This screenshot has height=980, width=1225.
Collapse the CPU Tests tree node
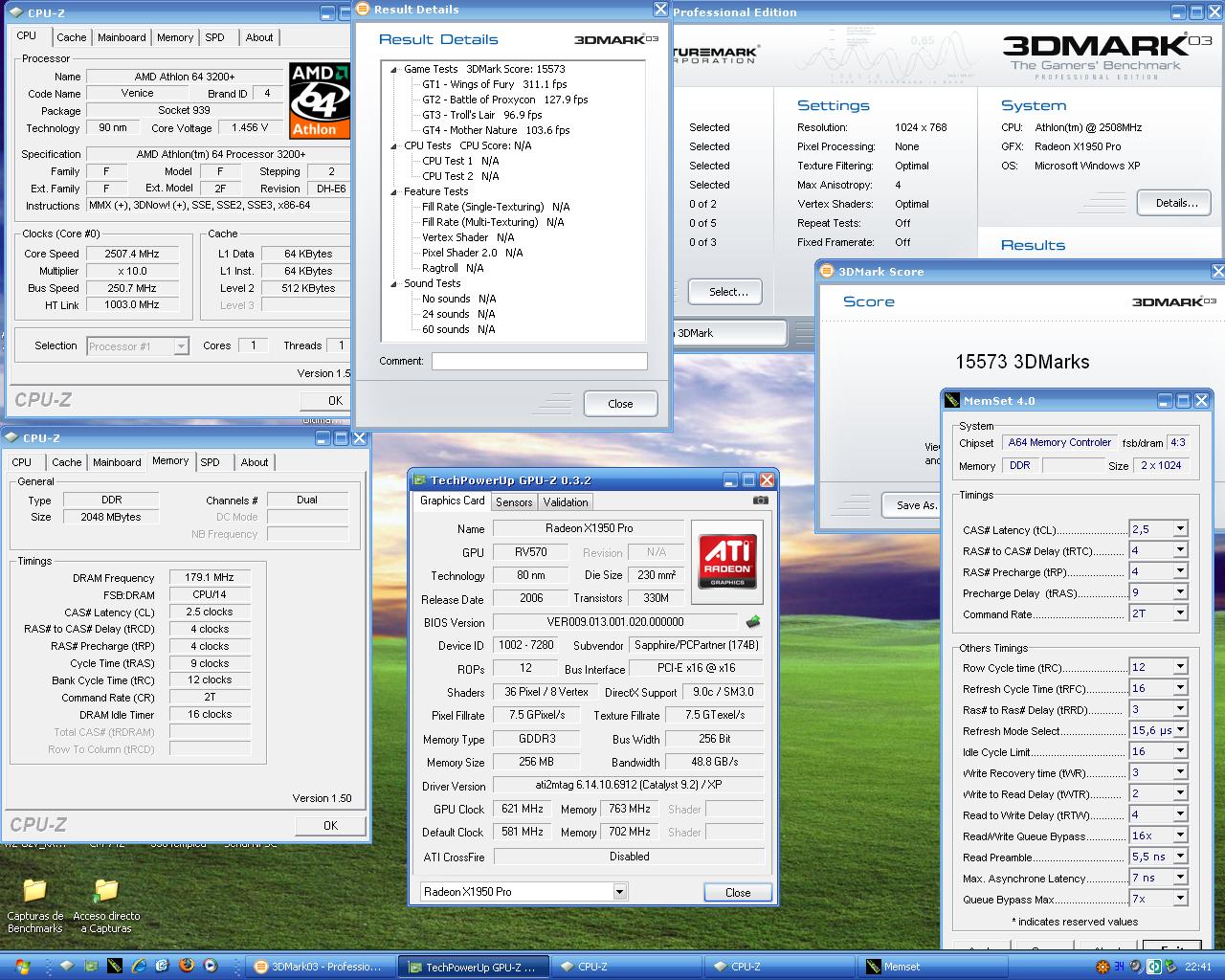[x=393, y=145]
